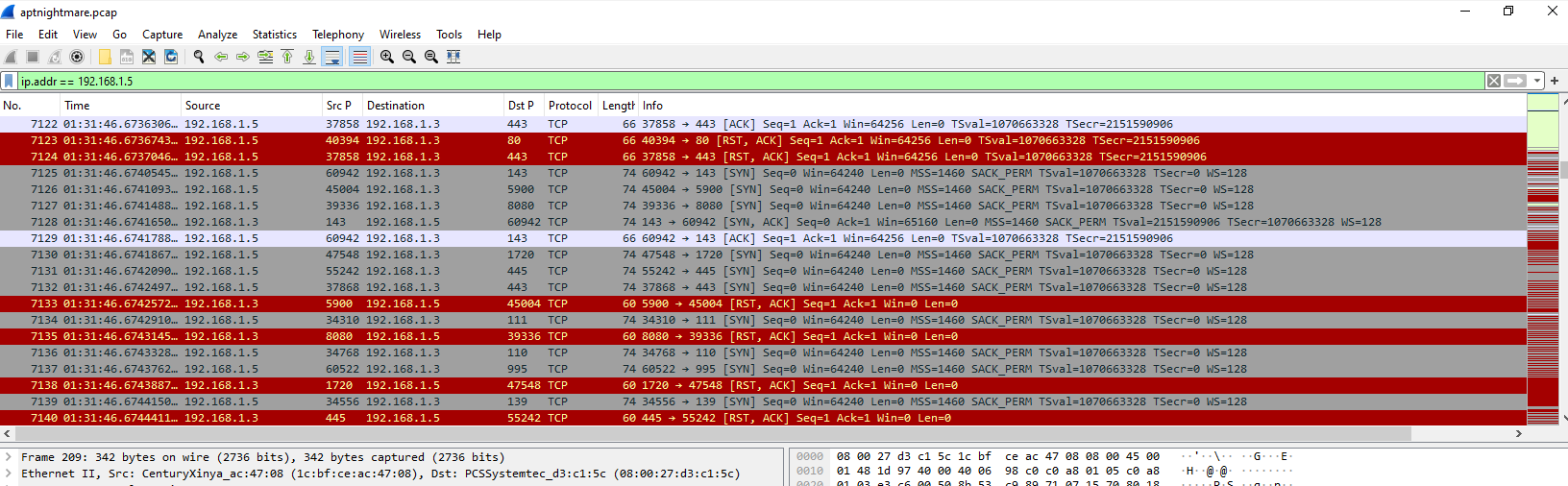Viewport: 1568px width, 486px height.
Task: Select packet 7128 SYN ACK row
Action: point(763,222)
